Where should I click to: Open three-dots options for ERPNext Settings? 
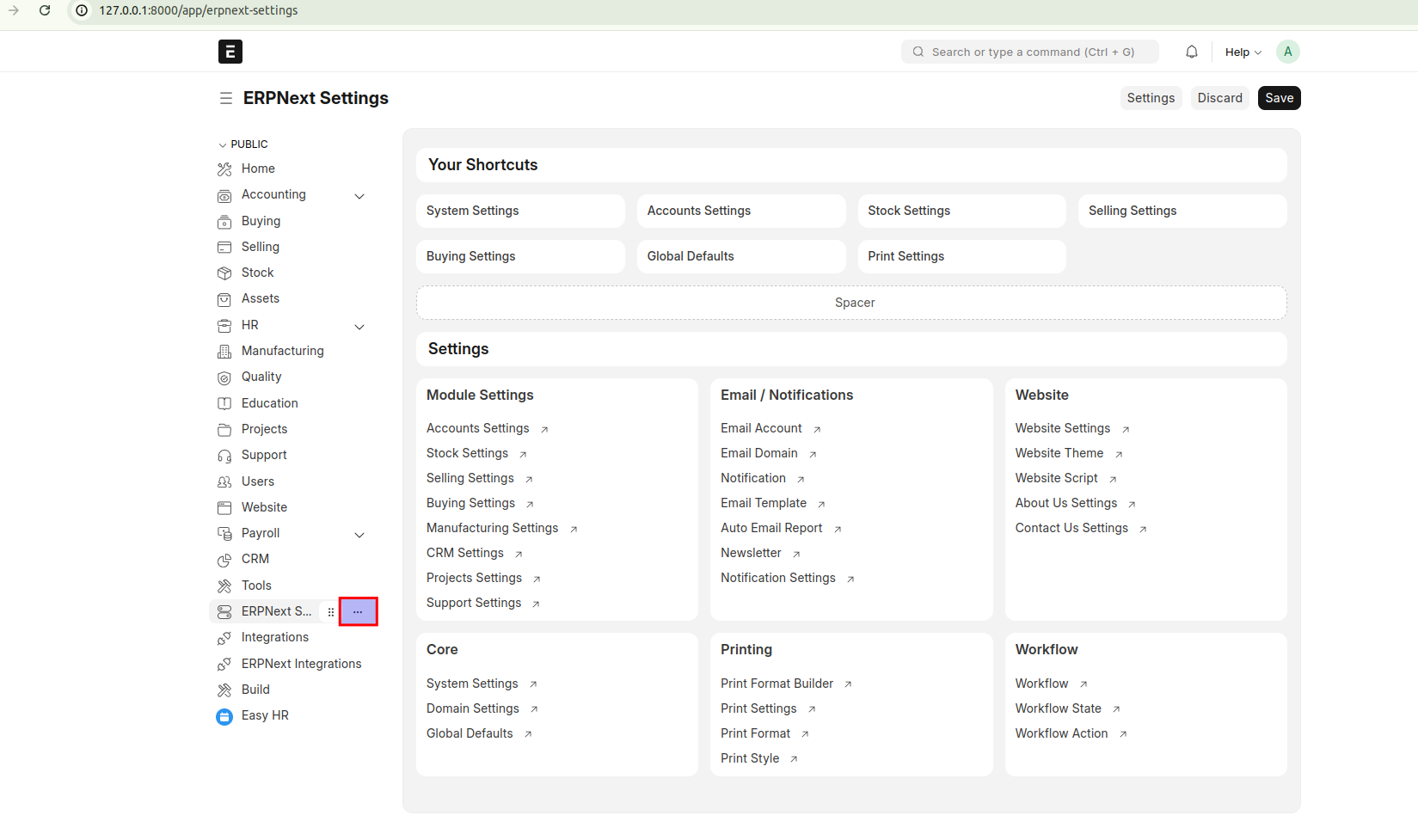358,611
